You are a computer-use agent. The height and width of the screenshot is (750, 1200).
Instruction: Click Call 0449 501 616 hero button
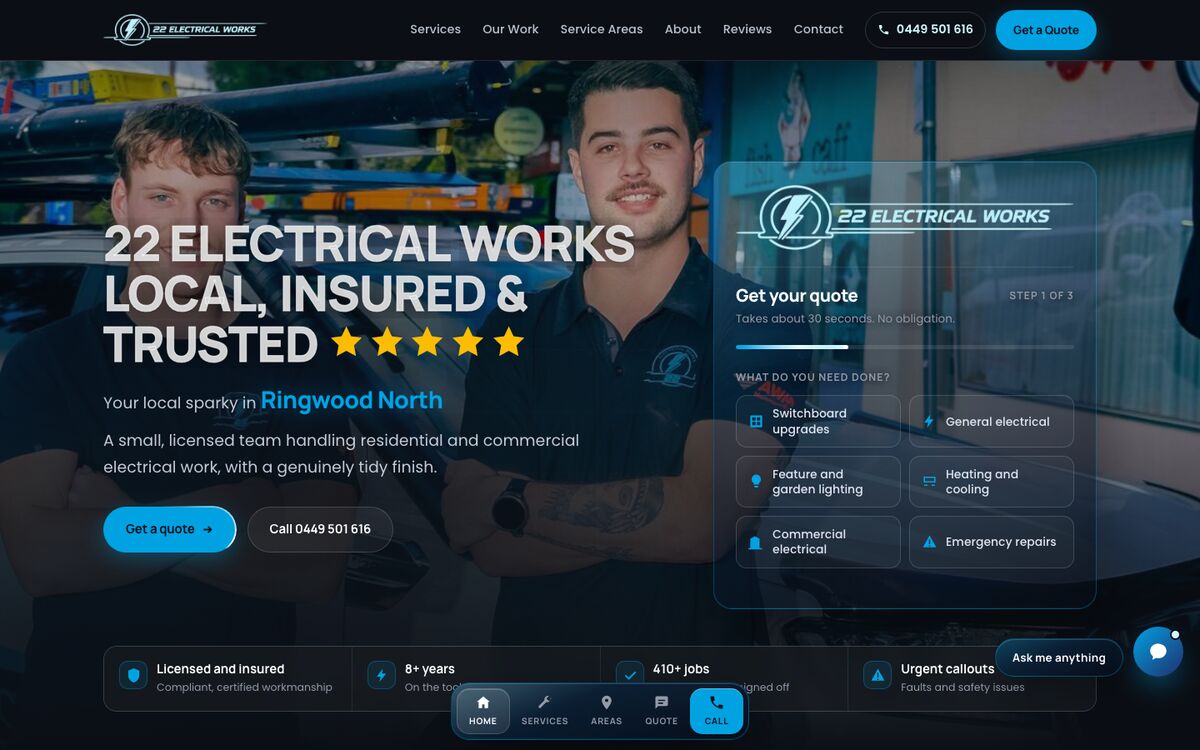click(x=320, y=529)
